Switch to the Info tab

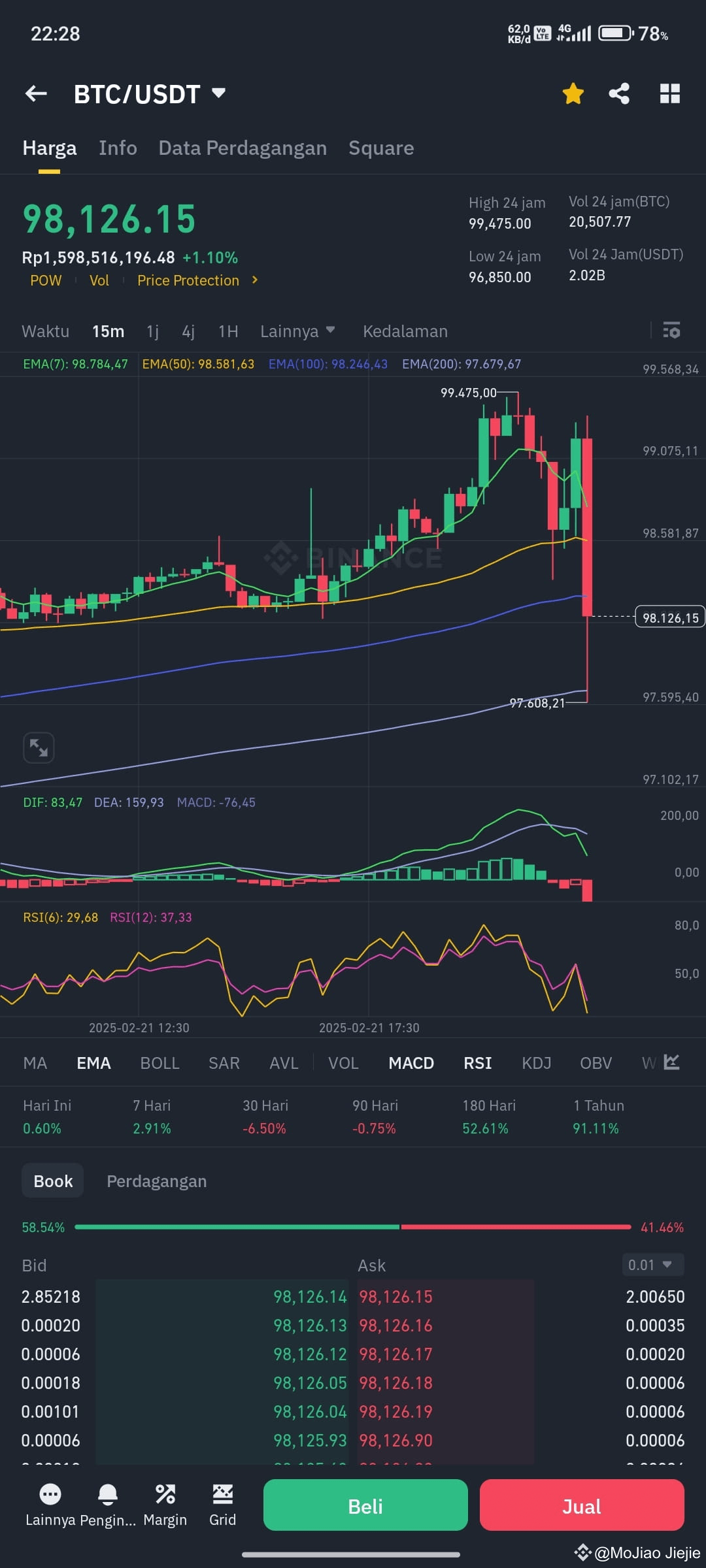coord(118,148)
